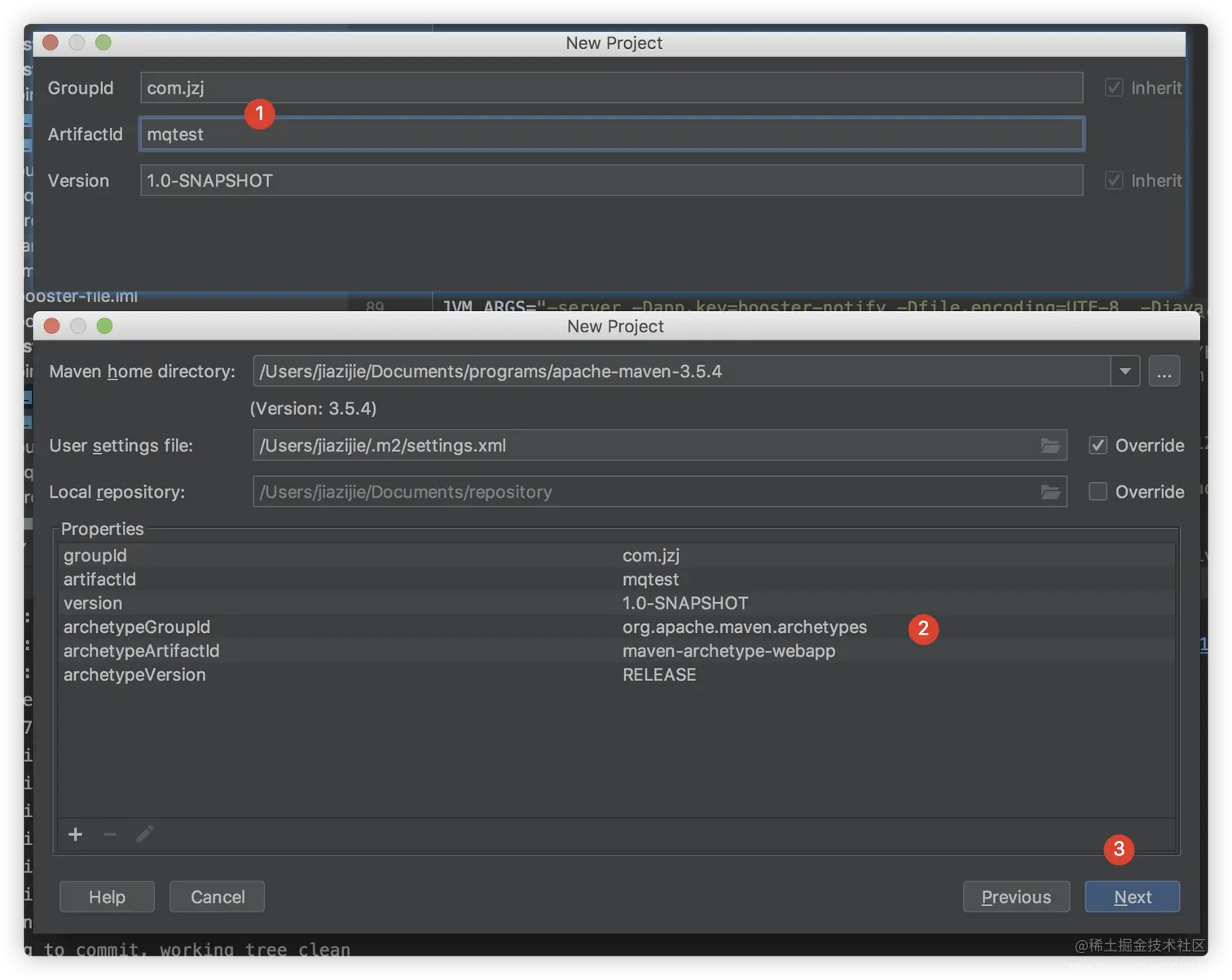
Task: Toggle the Inherit checkbox beside GroupId
Action: click(x=1114, y=88)
